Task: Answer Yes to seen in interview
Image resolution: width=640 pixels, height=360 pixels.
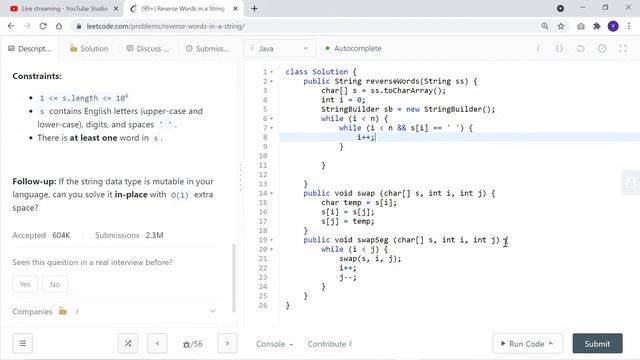Action: pos(25,284)
